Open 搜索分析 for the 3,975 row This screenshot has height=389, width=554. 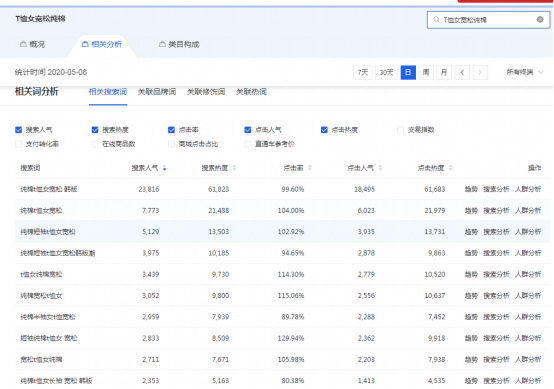point(496,253)
